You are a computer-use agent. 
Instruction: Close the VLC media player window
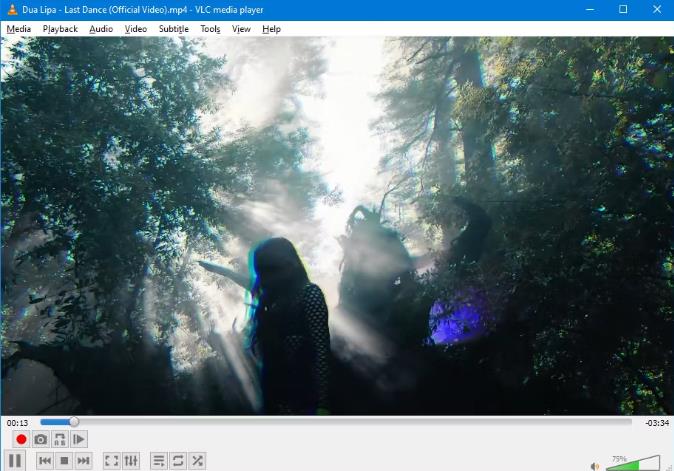(657, 9)
